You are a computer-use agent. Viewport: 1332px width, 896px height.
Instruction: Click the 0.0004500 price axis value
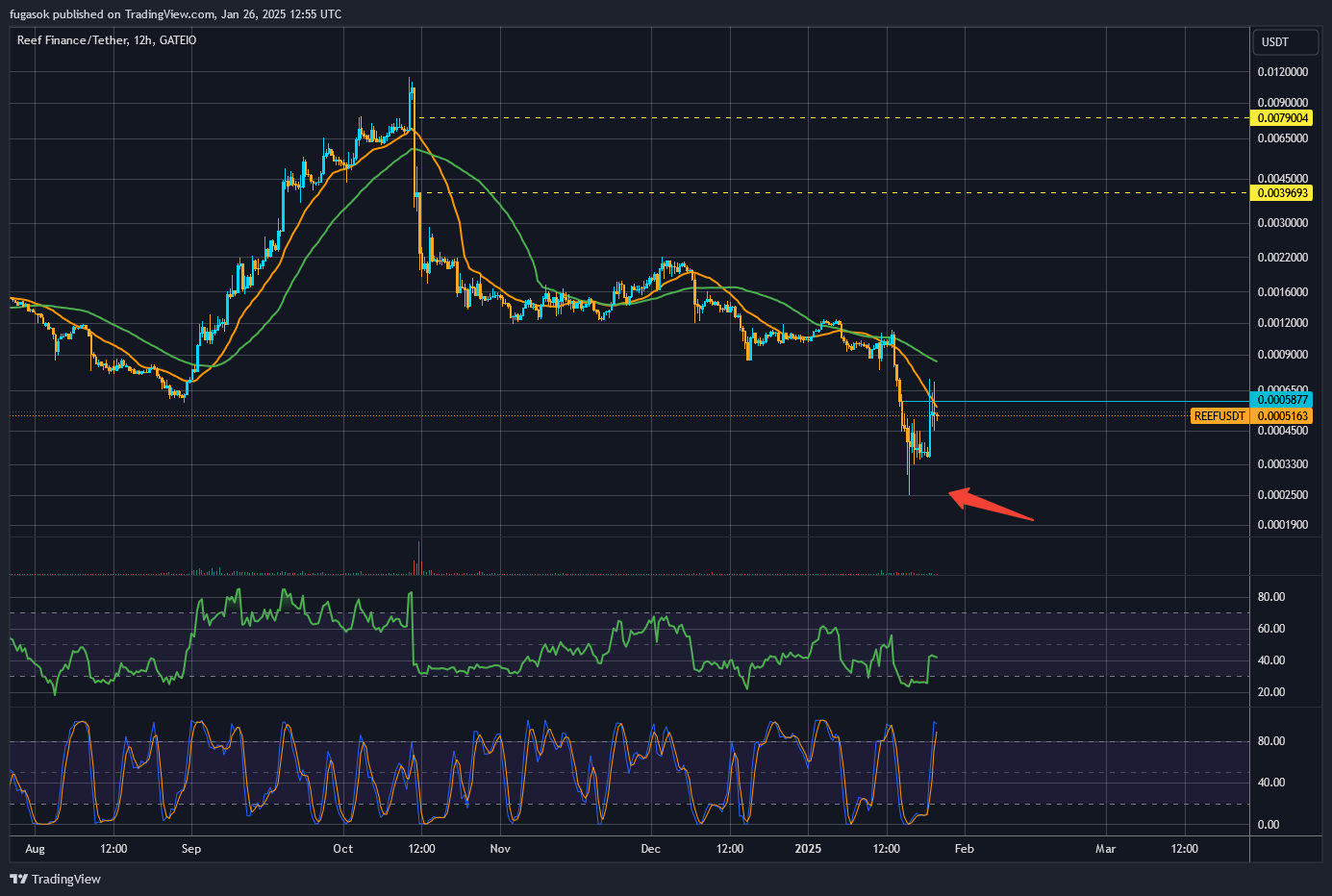click(1283, 431)
